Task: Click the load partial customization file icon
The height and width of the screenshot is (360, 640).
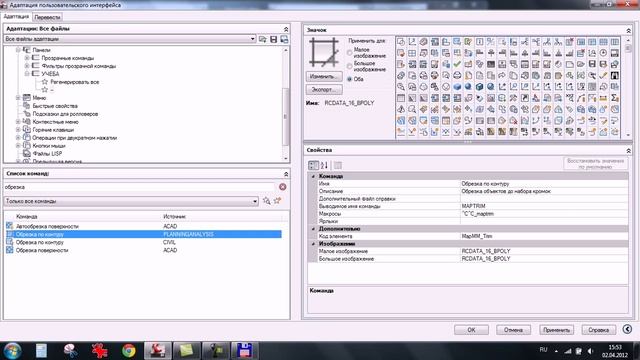Action: tap(263, 39)
